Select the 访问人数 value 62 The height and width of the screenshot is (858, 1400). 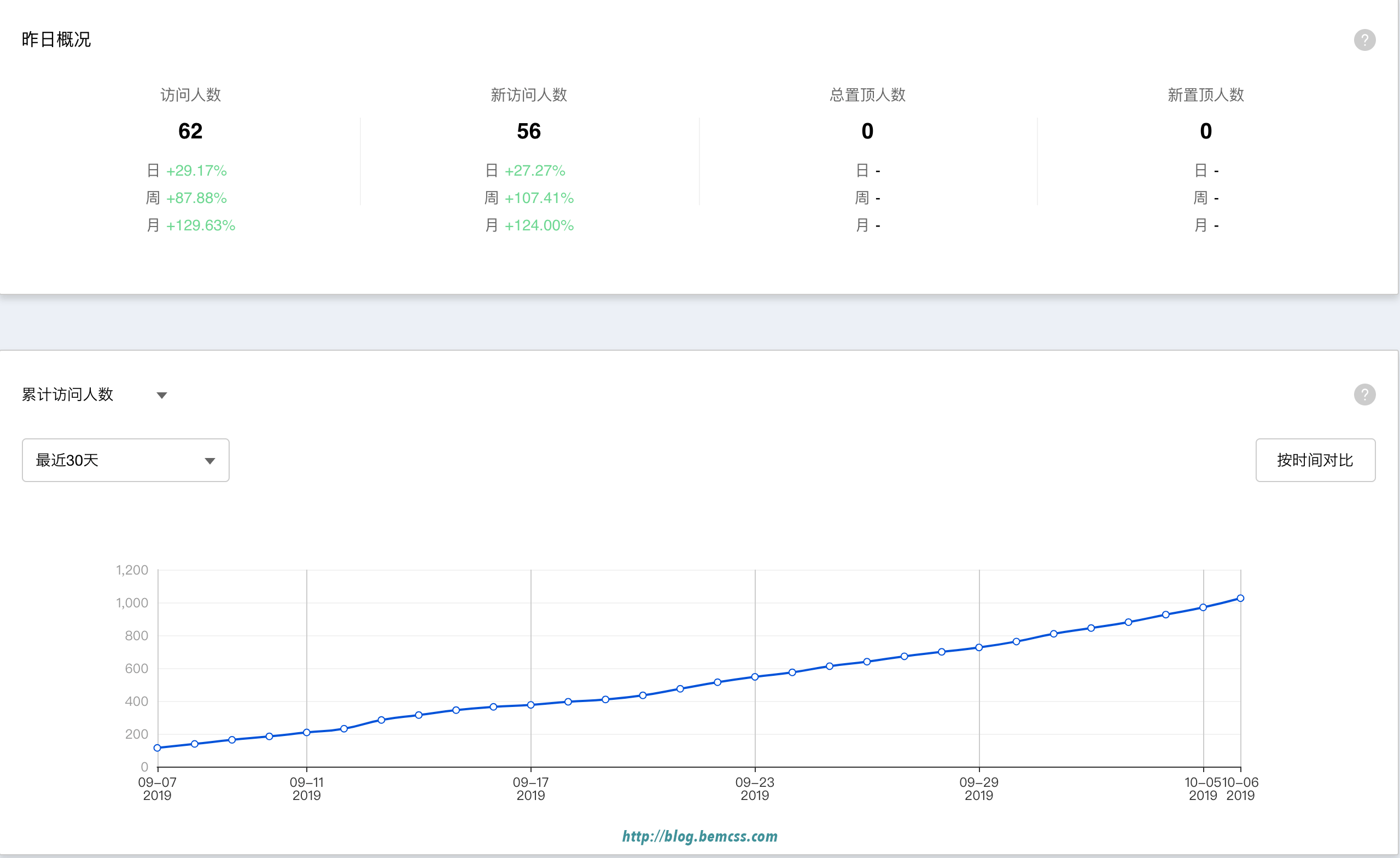coord(190,131)
